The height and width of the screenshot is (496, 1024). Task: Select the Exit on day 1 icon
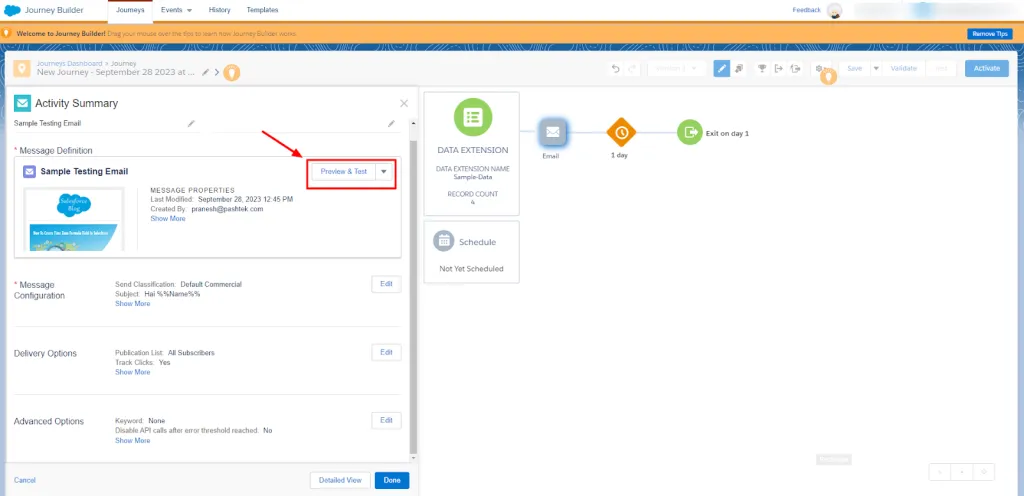[x=690, y=132]
